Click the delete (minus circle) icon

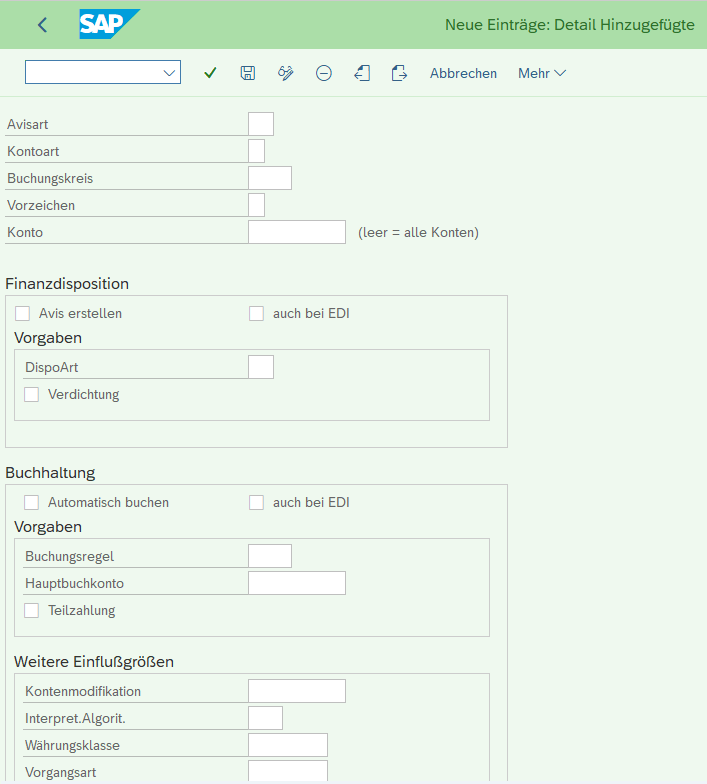(324, 73)
